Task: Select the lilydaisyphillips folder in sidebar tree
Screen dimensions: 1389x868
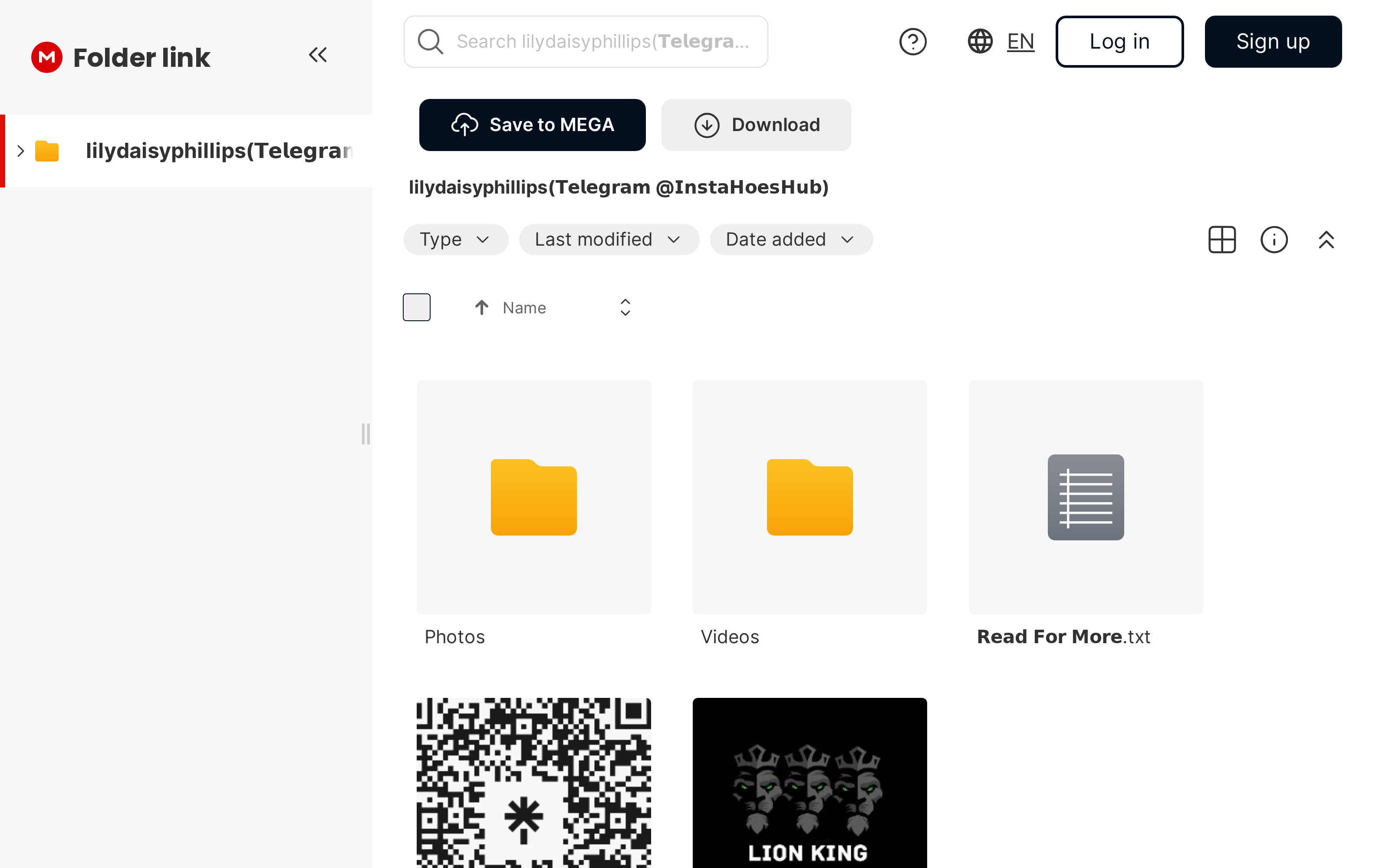Action: pyautogui.click(x=187, y=151)
